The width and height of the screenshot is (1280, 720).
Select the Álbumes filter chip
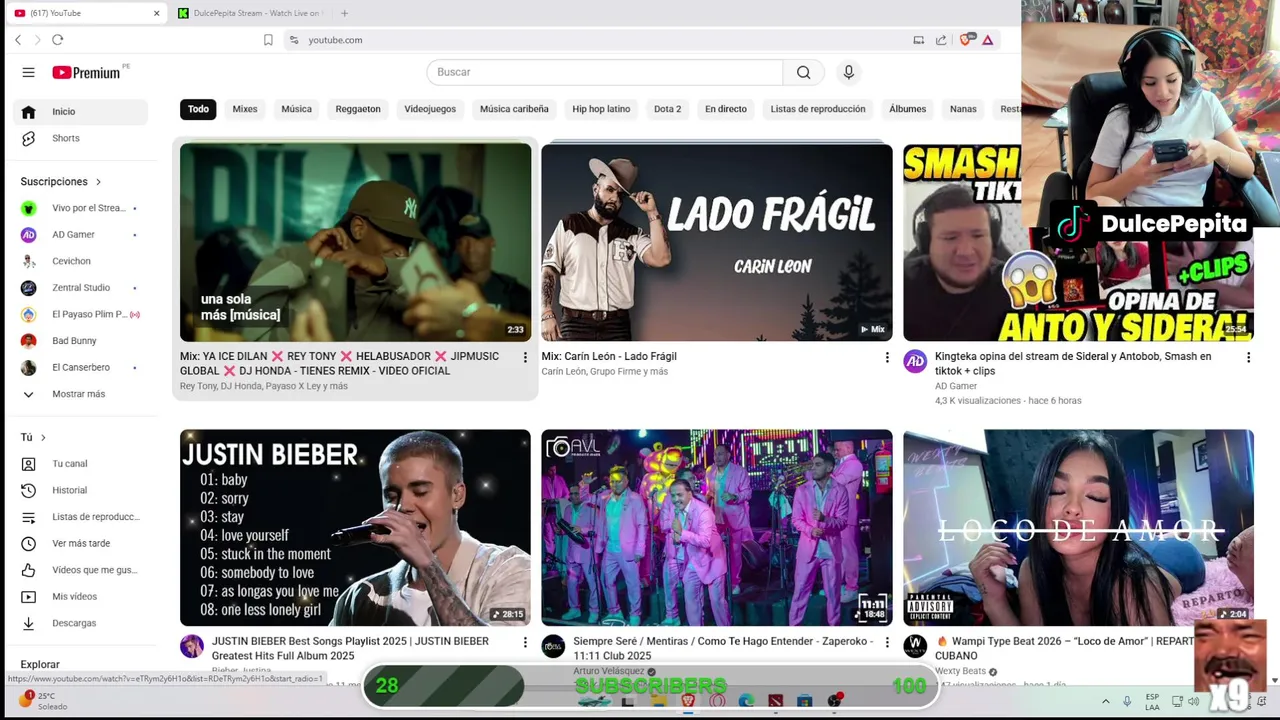click(x=908, y=109)
